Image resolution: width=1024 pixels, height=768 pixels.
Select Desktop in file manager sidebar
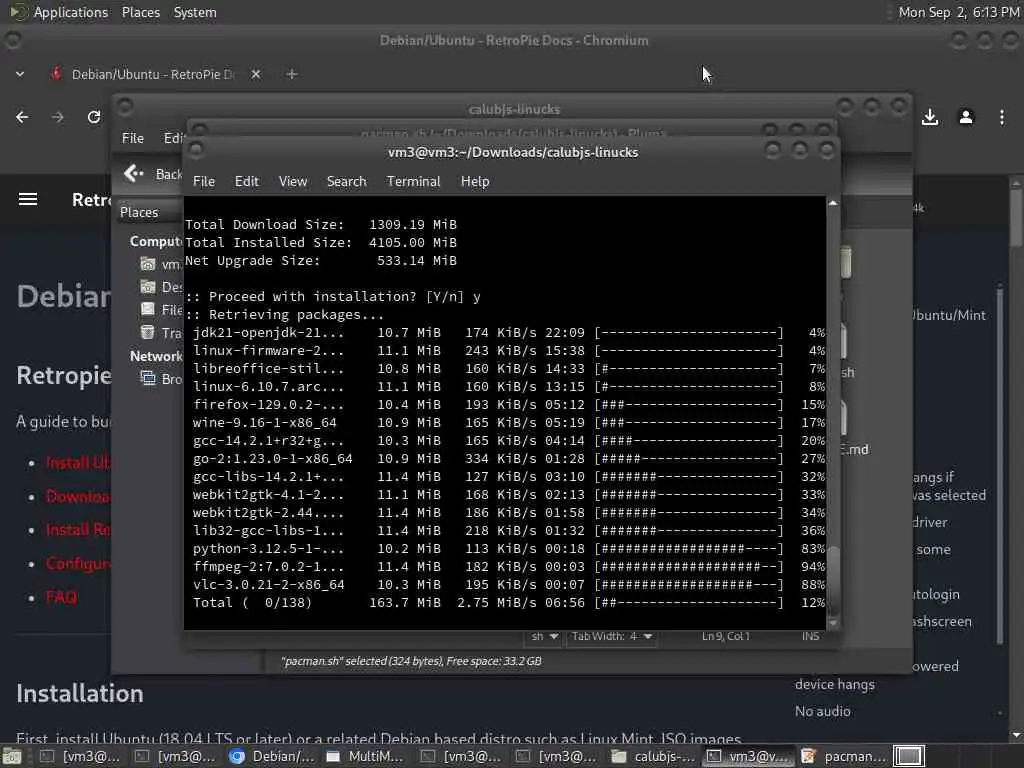tap(161, 287)
